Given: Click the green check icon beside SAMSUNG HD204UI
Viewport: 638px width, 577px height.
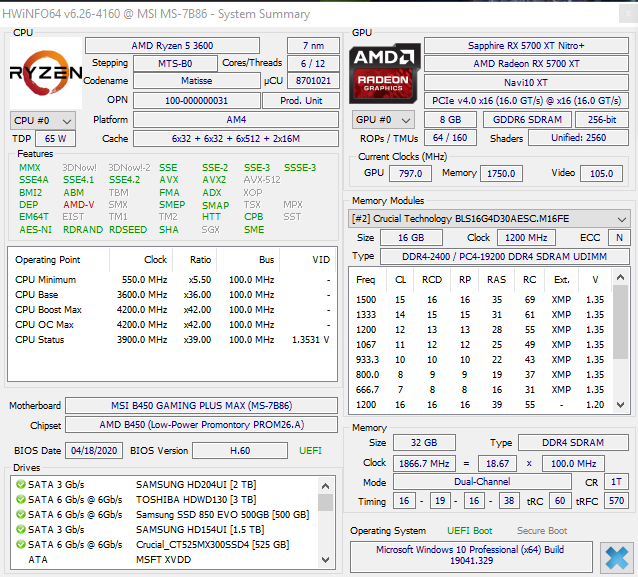Looking at the screenshot, I should point(20,484).
